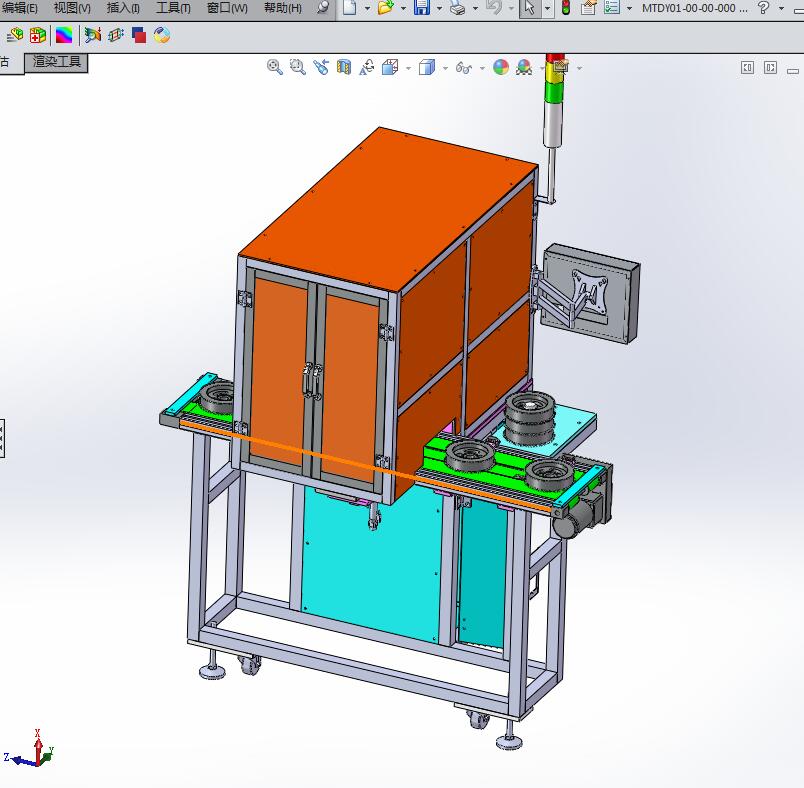Open the Options checklist icon
Viewport: 804px width, 788px height.
[x=612, y=7]
